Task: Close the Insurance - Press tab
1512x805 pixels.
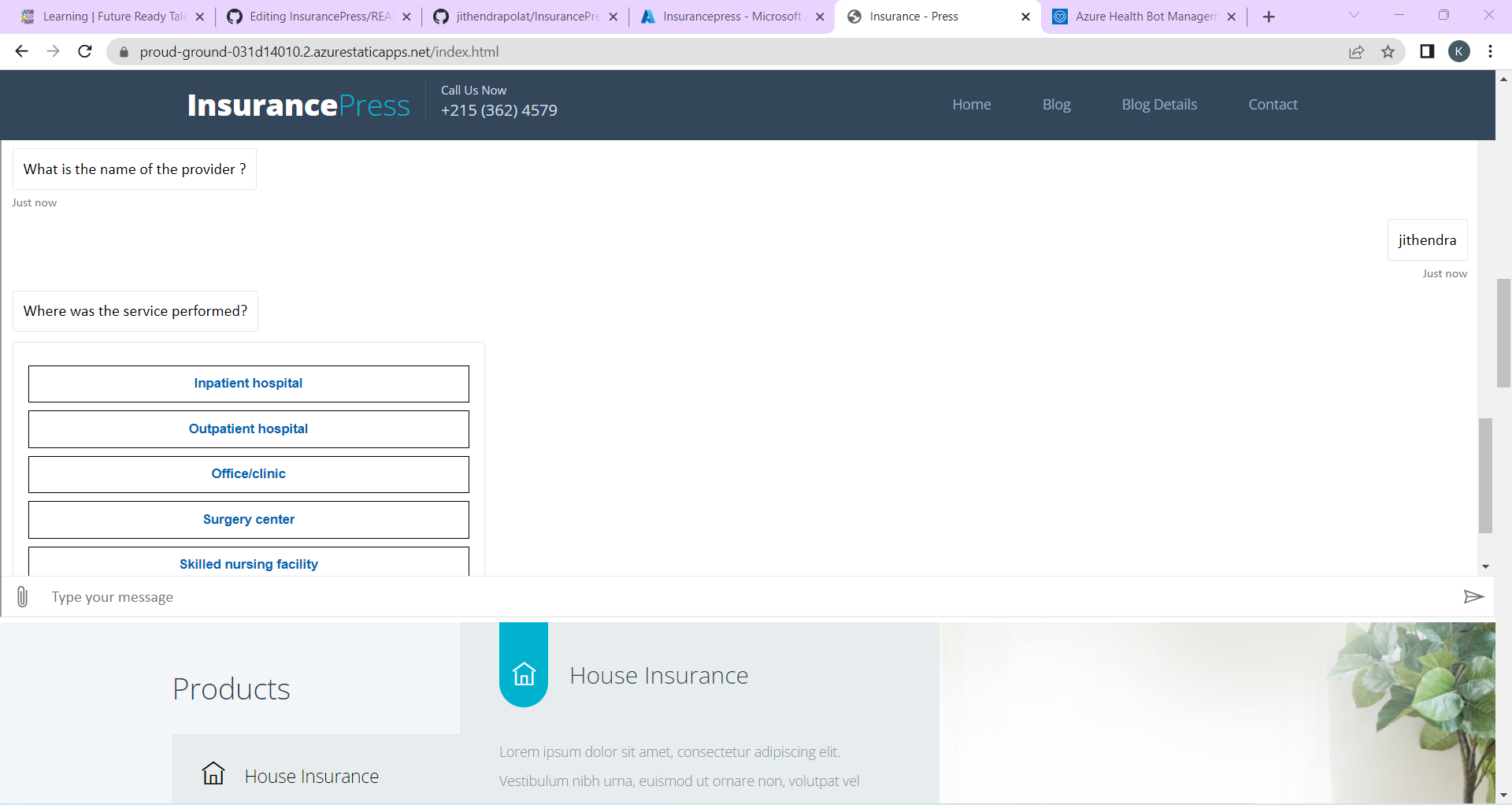Action: point(1025,17)
